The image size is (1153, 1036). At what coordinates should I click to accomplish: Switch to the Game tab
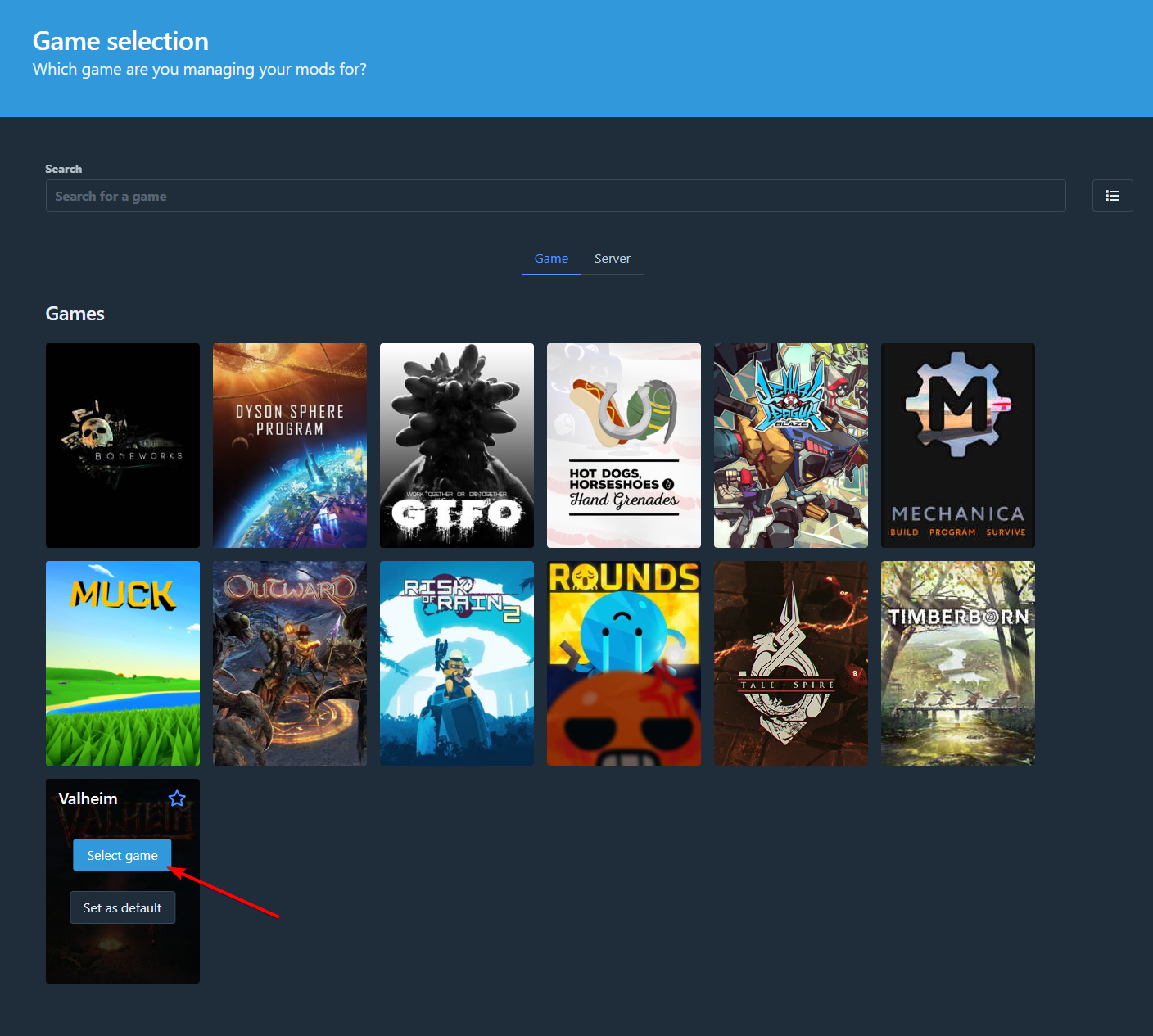(551, 258)
